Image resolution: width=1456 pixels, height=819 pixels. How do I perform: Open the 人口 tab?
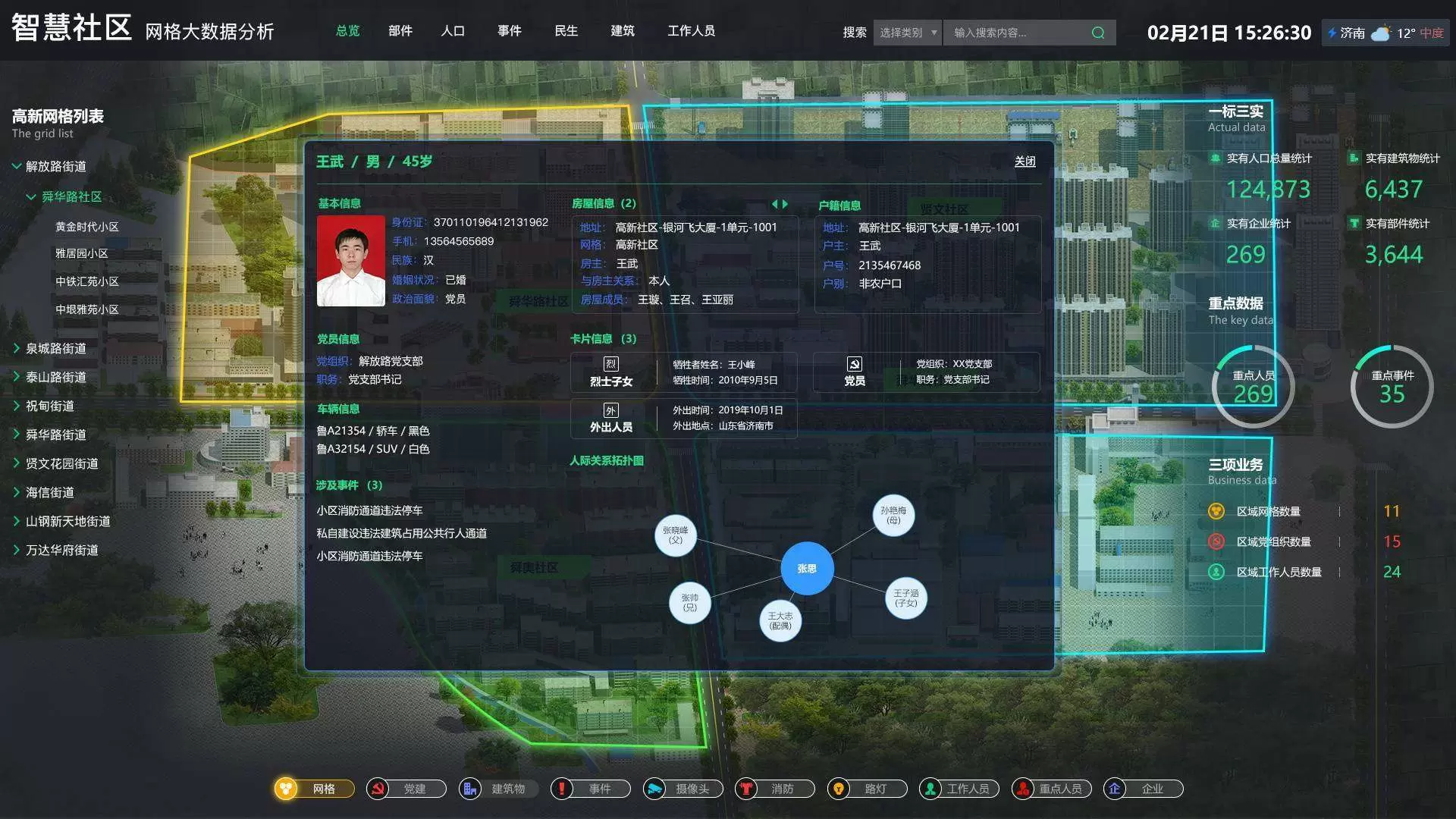(453, 31)
